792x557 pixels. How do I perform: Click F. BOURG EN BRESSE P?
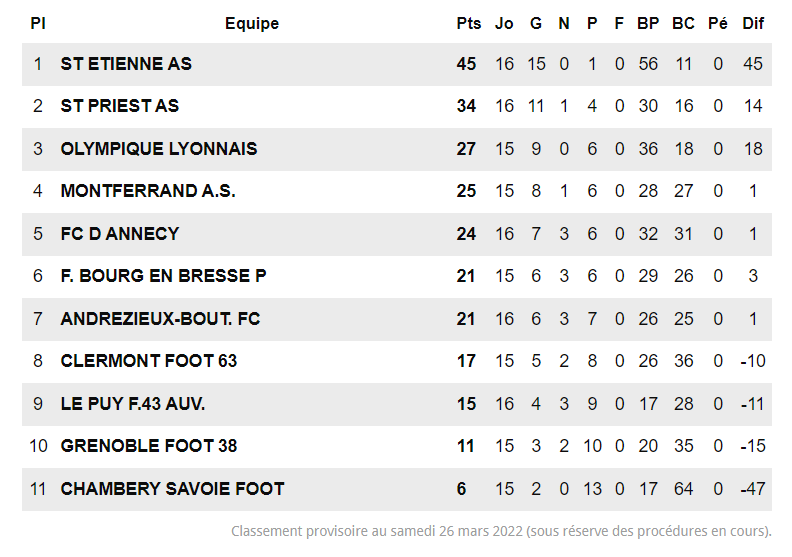(163, 276)
